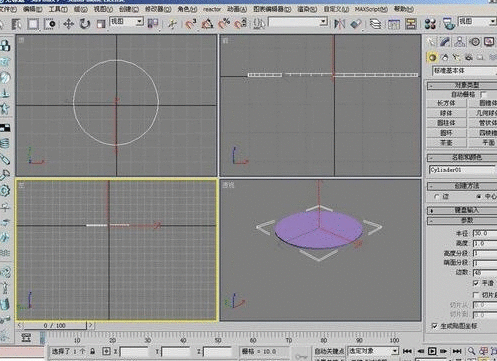This screenshot has height=361, width=497.
Task: Collapse the 名称和颜色 rollout
Action: pos(462,157)
